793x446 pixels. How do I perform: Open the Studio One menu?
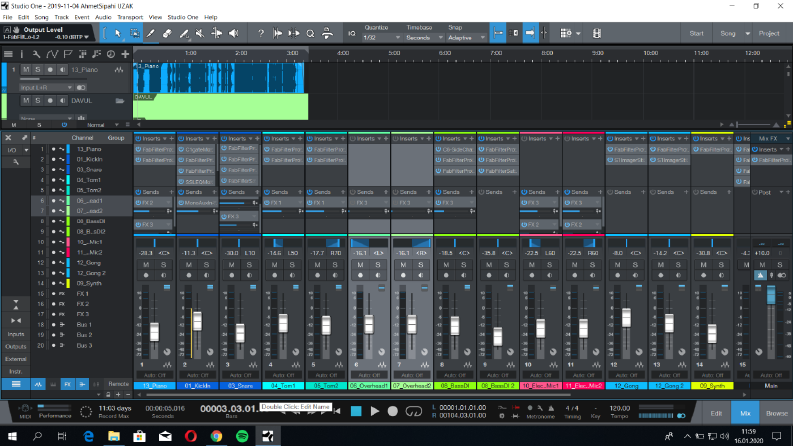pyautogui.click(x=183, y=17)
